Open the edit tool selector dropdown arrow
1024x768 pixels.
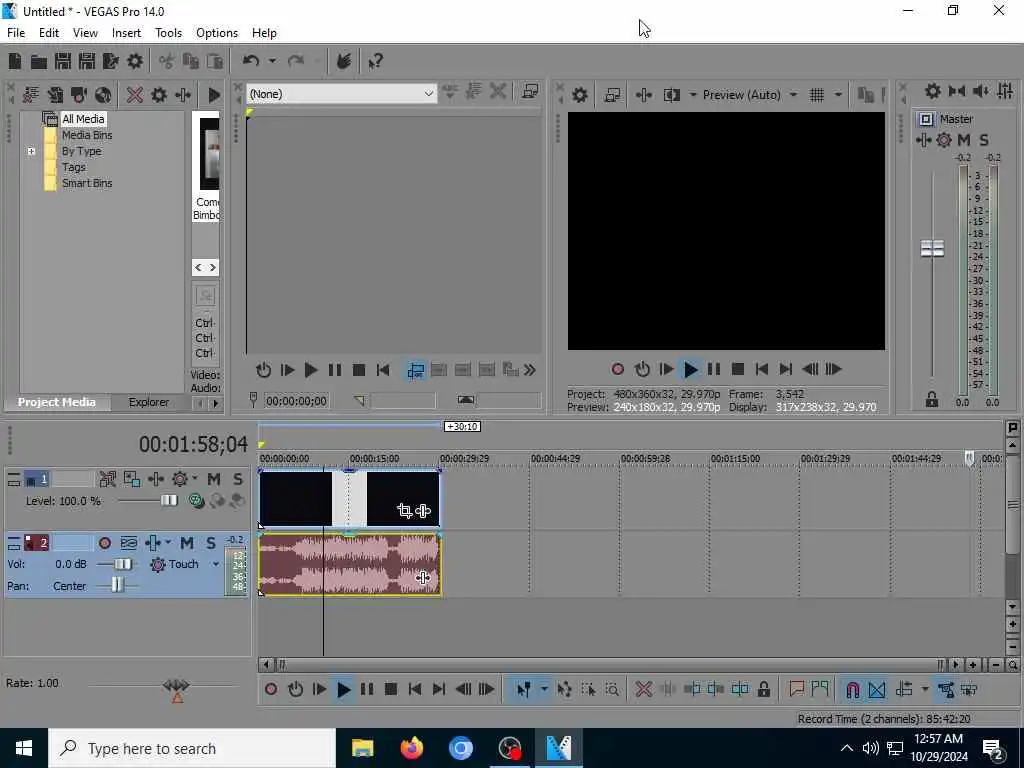pyautogui.click(x=543, y=689)
